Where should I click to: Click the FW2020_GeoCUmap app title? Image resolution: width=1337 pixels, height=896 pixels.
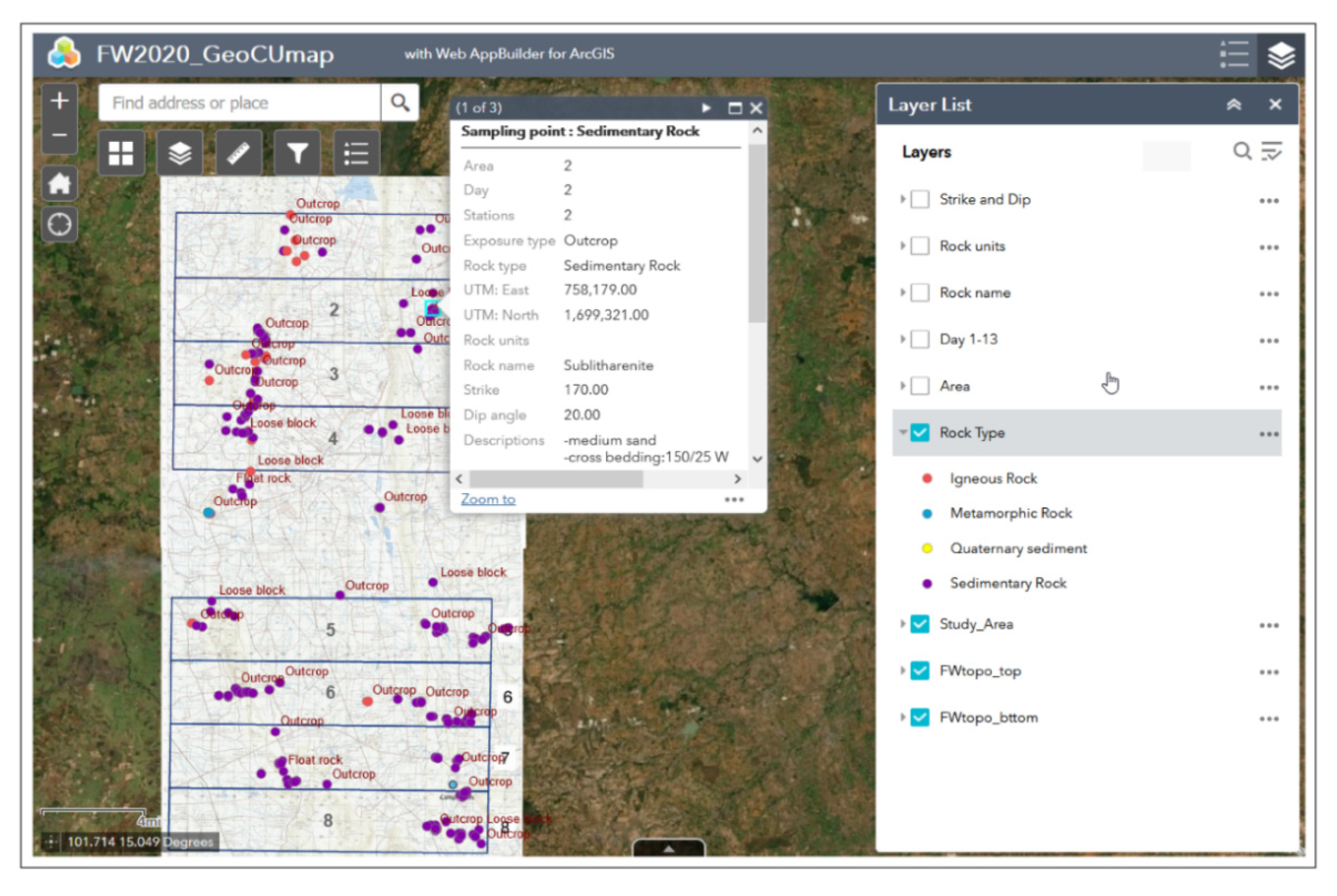(215, 55)
